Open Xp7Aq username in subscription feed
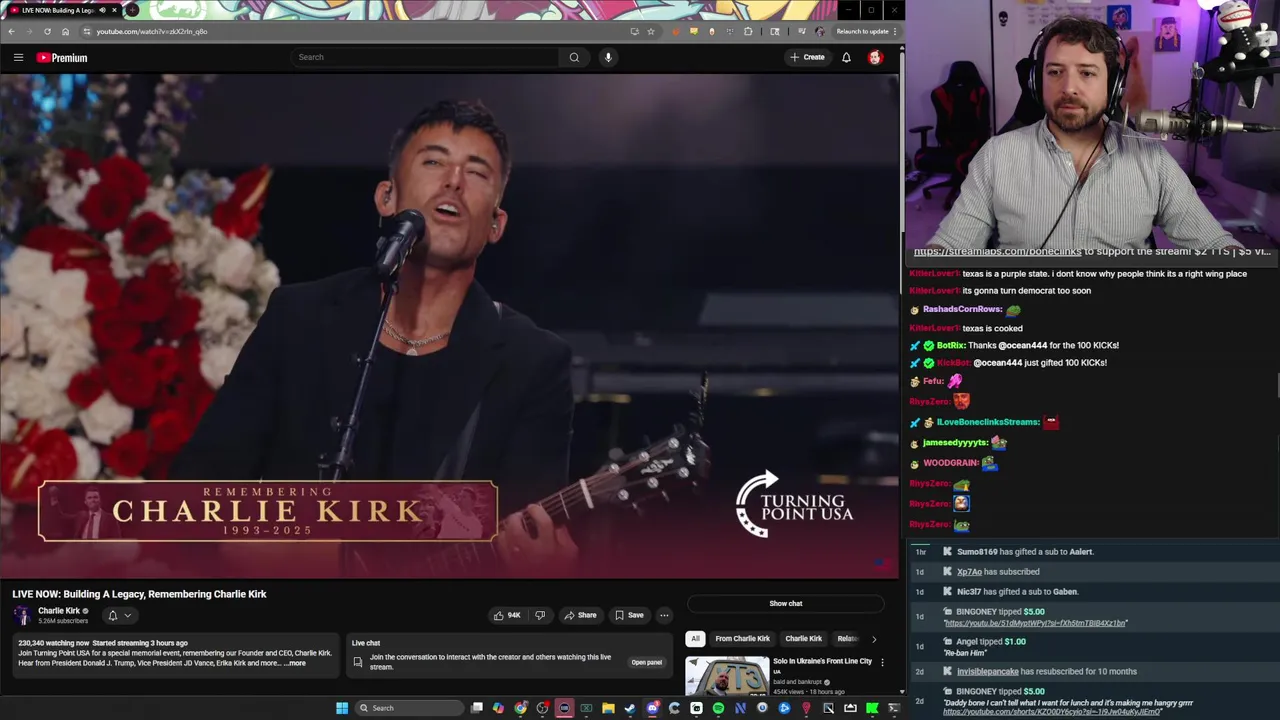 click(x=969, y=572)
